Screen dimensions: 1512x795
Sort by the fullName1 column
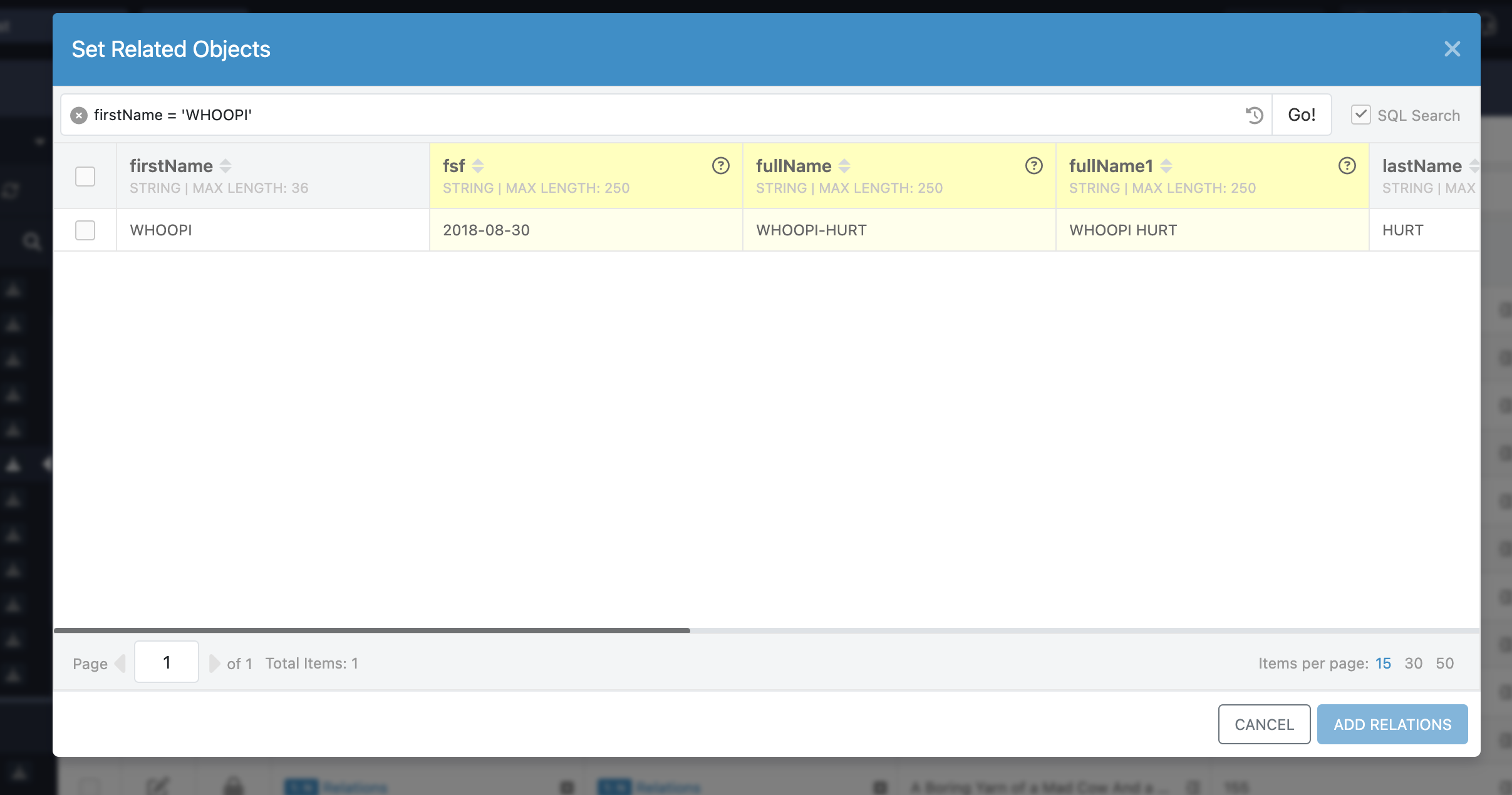(1166, 166)
